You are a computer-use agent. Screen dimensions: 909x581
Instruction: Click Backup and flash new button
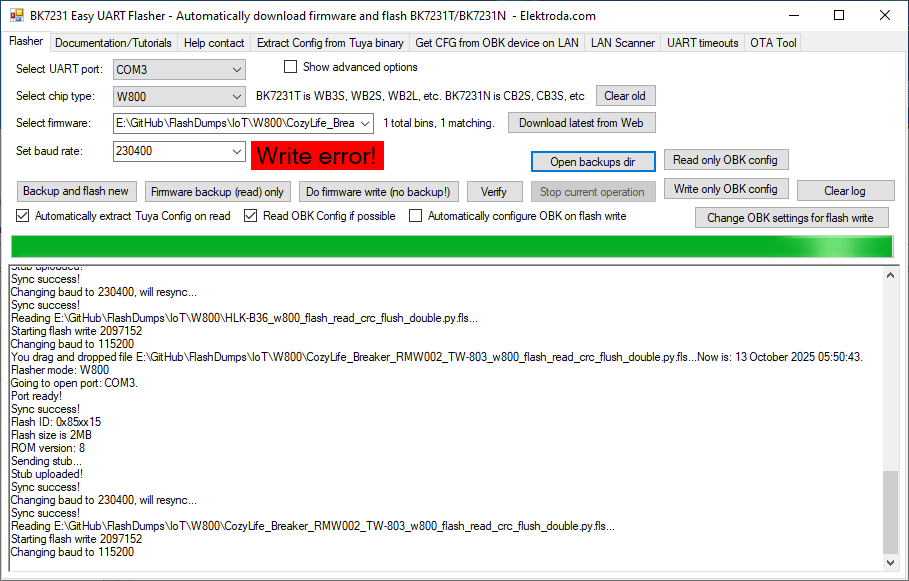click(x=76, y=191)
